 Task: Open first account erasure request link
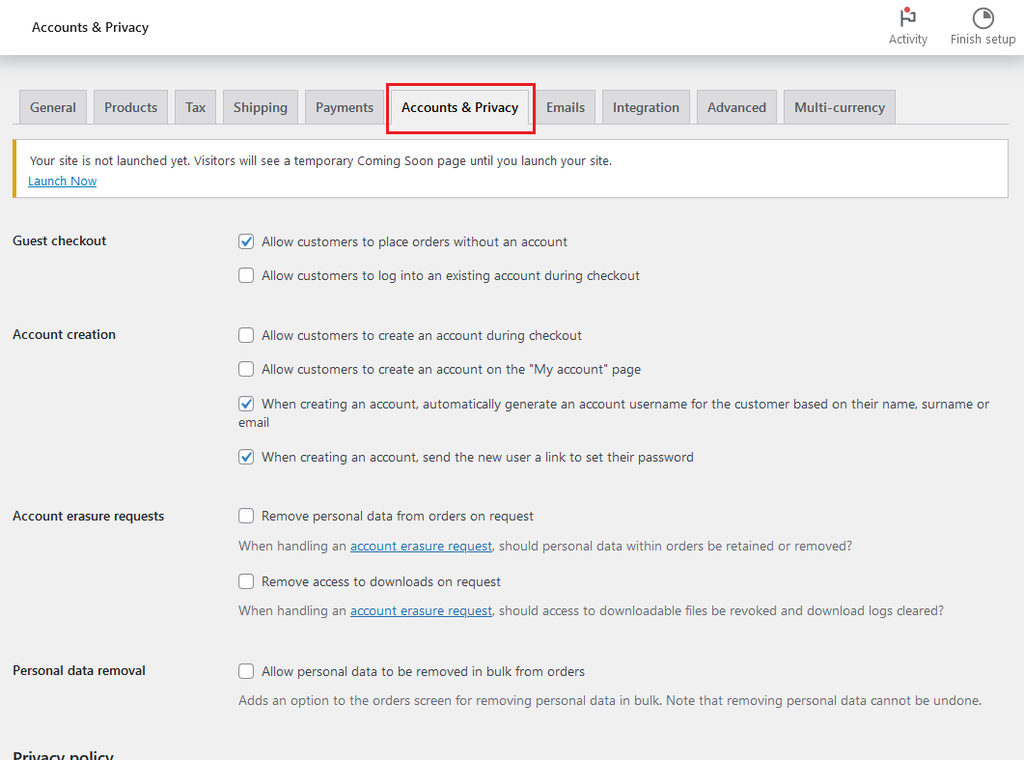coord(421,546)
